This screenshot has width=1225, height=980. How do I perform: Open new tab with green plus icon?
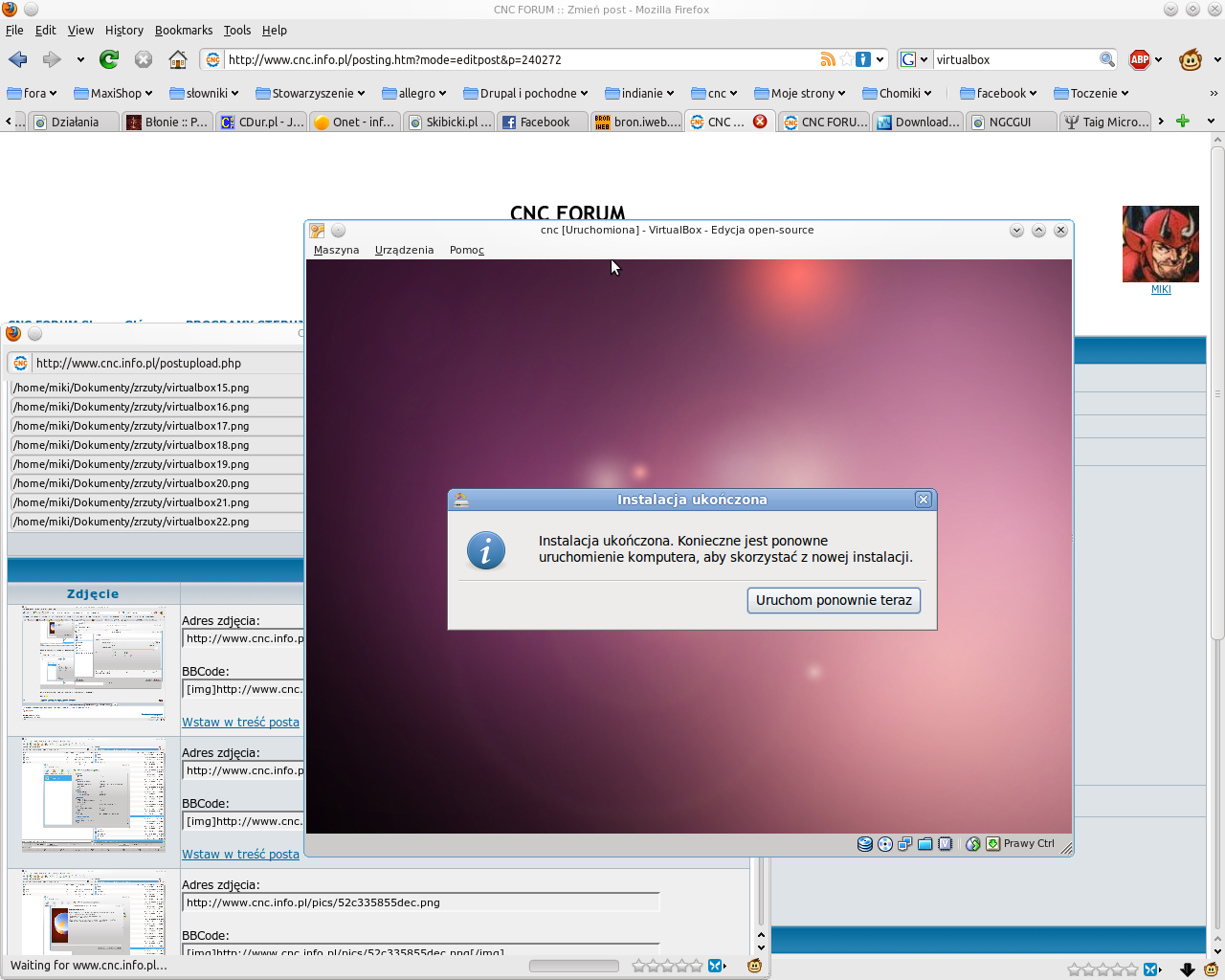[x=1183, y=121]
